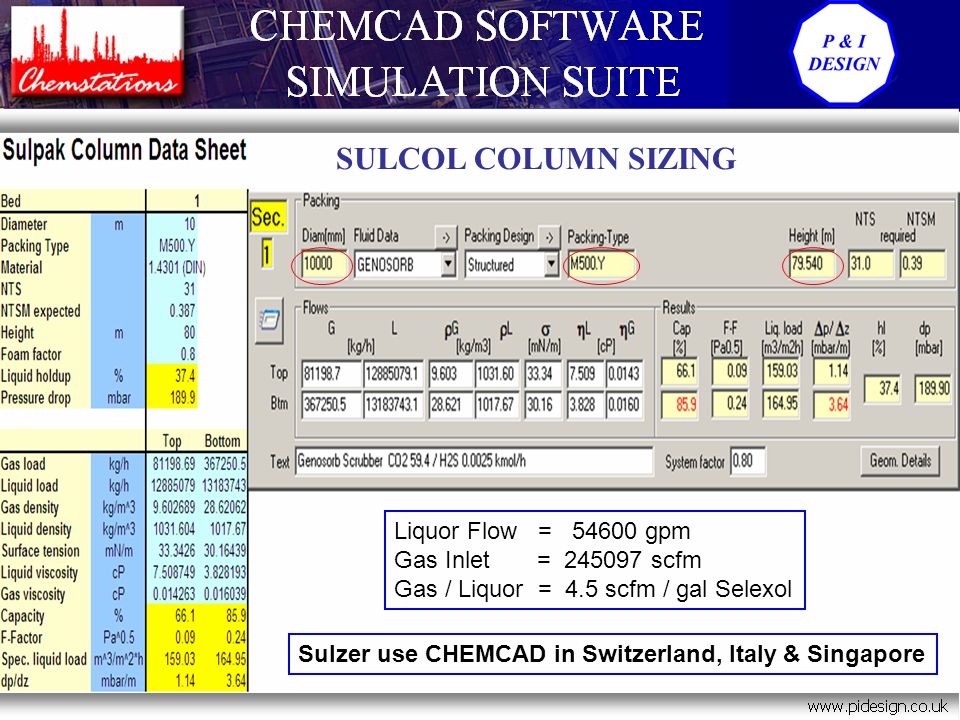Click the Material value 1.4301 (DIN)

coord(177,268)
